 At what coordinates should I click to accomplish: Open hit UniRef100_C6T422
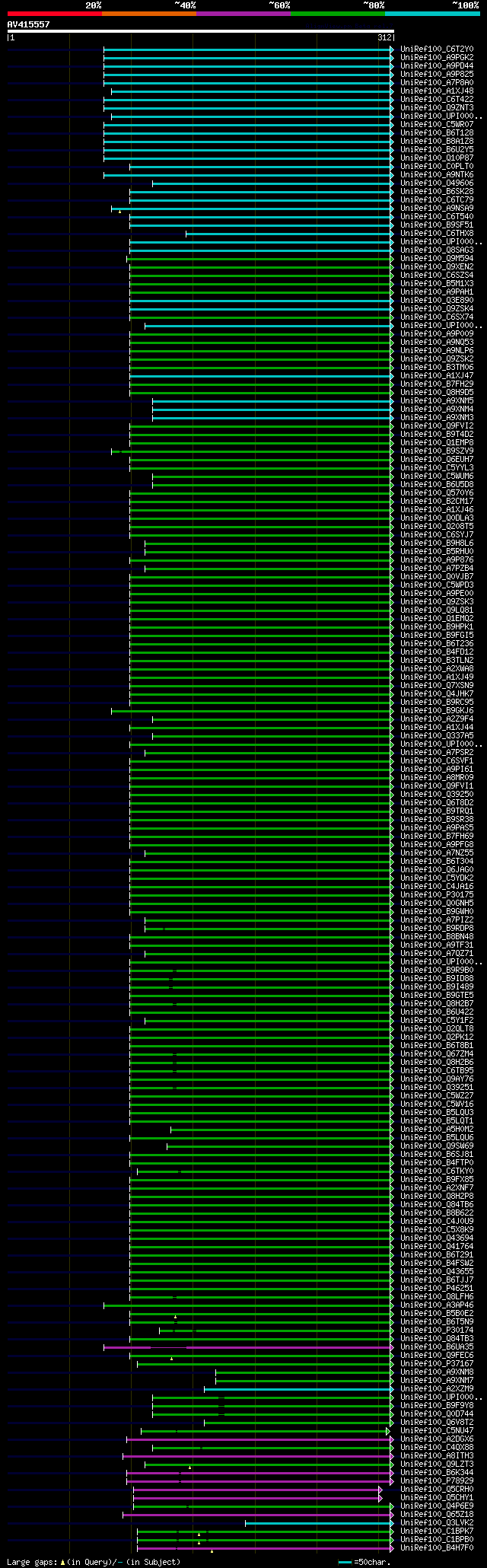point(437,100)
